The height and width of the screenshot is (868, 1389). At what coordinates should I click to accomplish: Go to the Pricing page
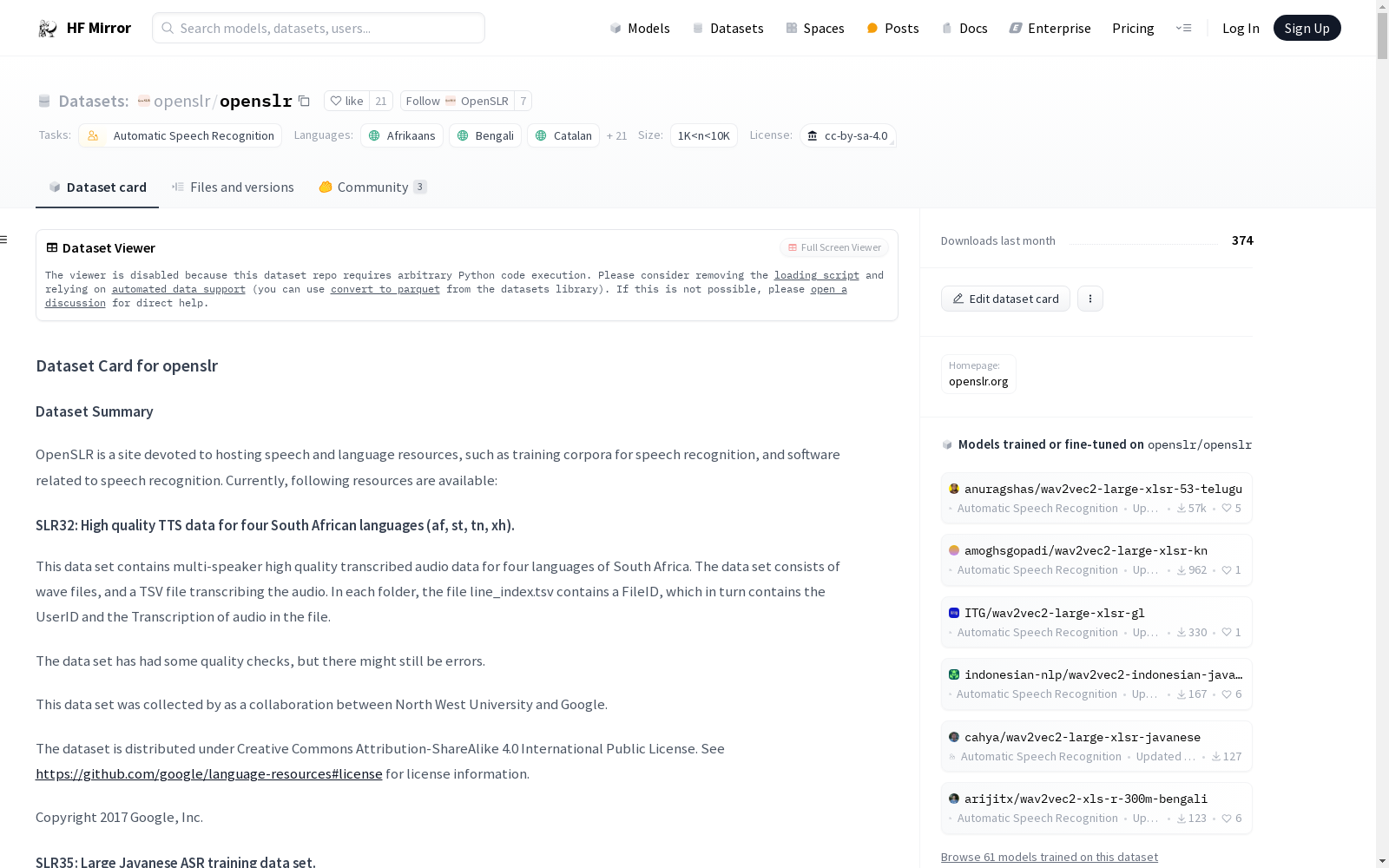(1133, 29)
